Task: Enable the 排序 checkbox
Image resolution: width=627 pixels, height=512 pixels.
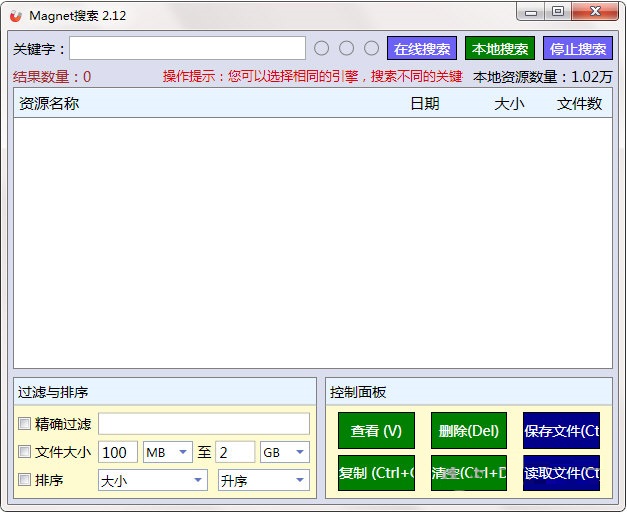Action: pyautogui.click(x=24, y=480)
